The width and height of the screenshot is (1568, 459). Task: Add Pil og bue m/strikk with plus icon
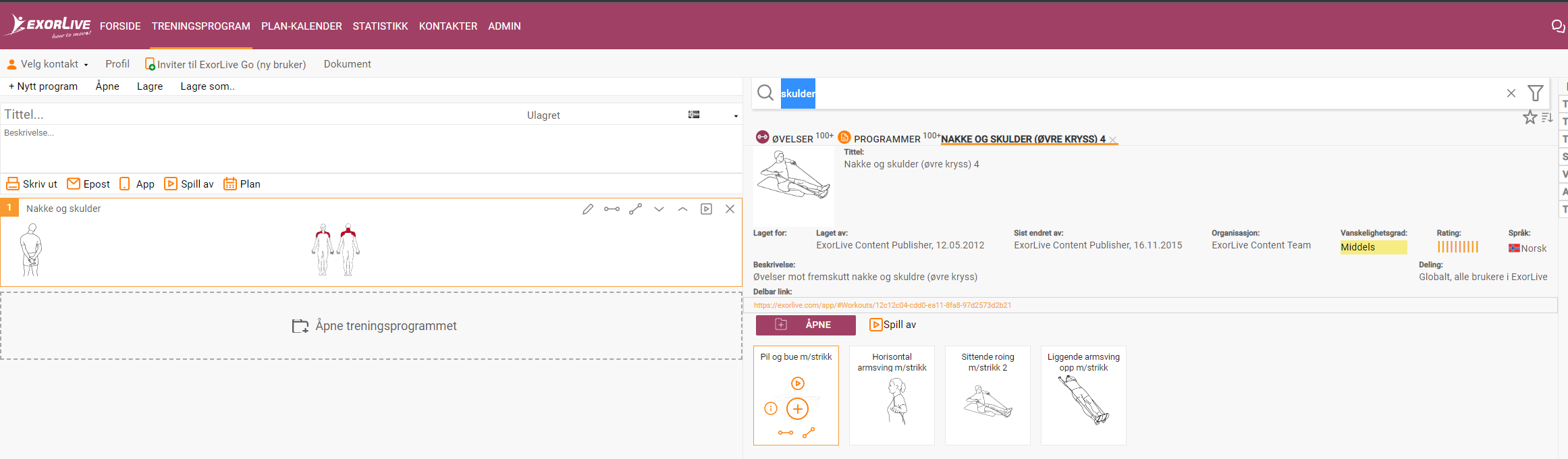point(798,408)
